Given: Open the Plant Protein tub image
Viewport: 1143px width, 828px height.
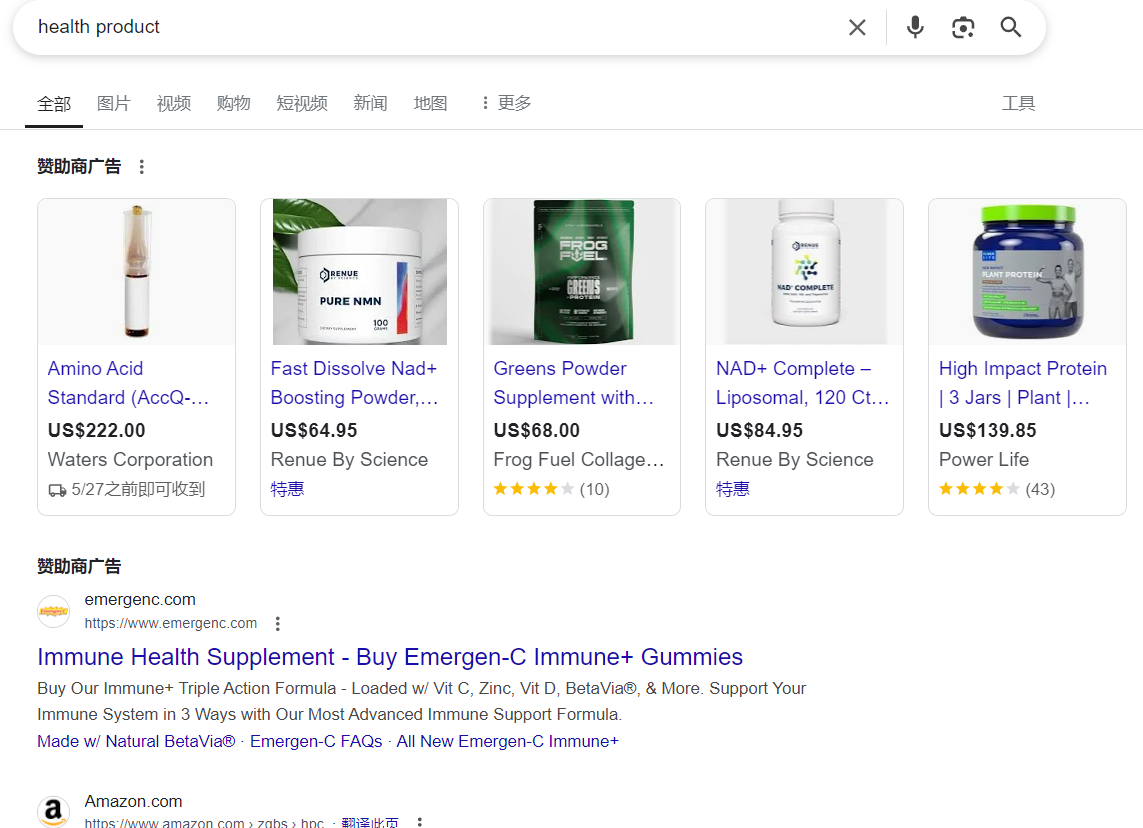Looking at the screenshot, I should point(1028,271).
